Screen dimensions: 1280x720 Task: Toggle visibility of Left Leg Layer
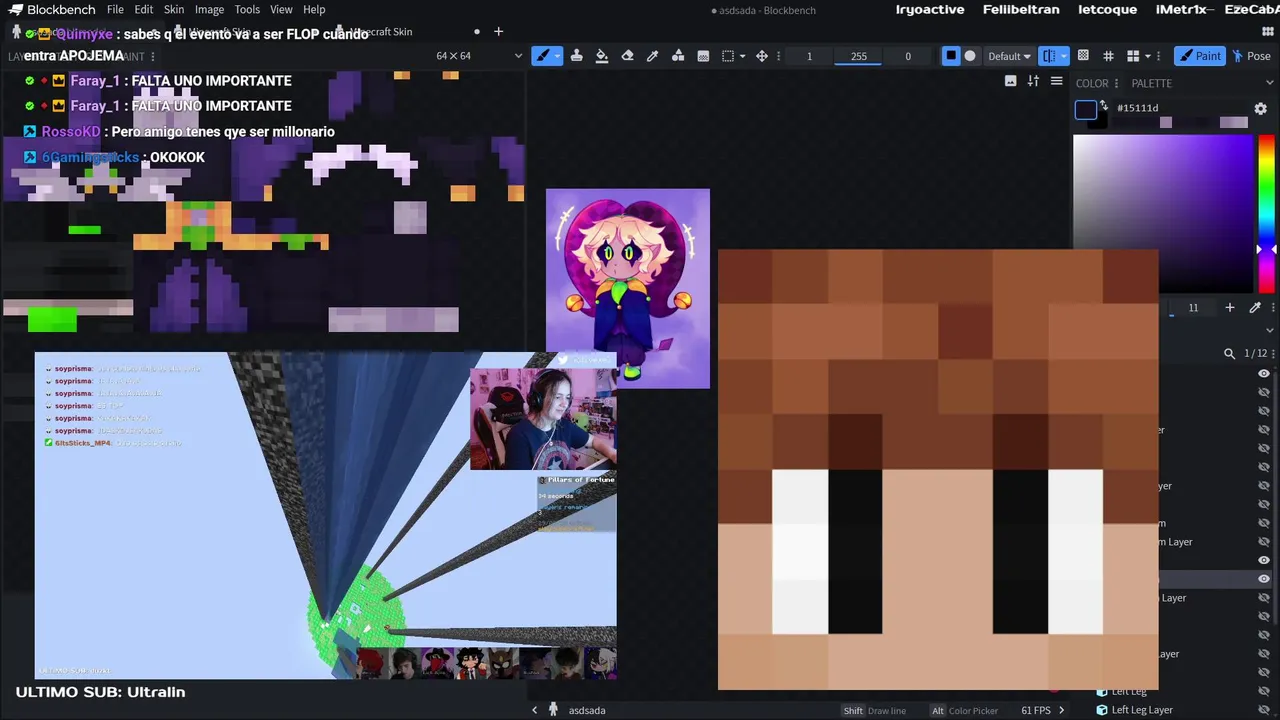click(1264, 710)
